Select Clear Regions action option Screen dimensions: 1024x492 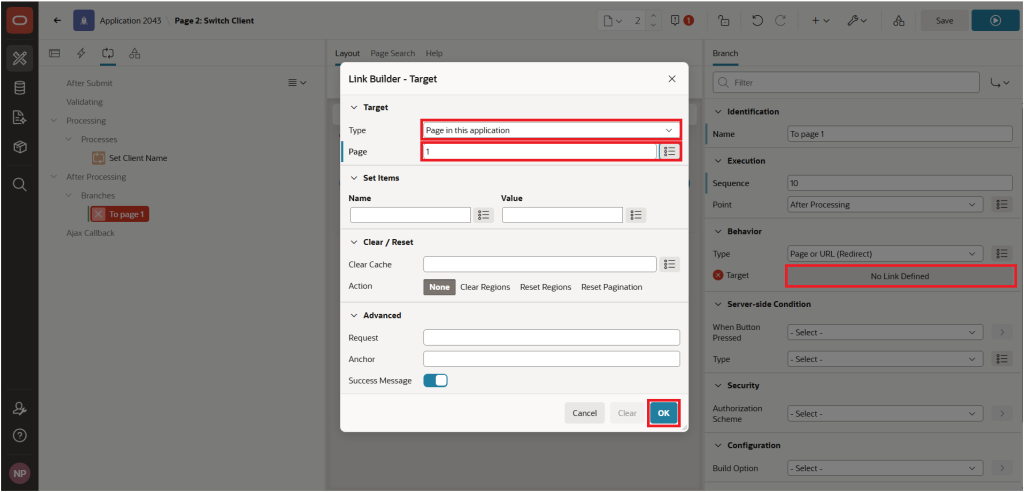[x=485, y=287]
